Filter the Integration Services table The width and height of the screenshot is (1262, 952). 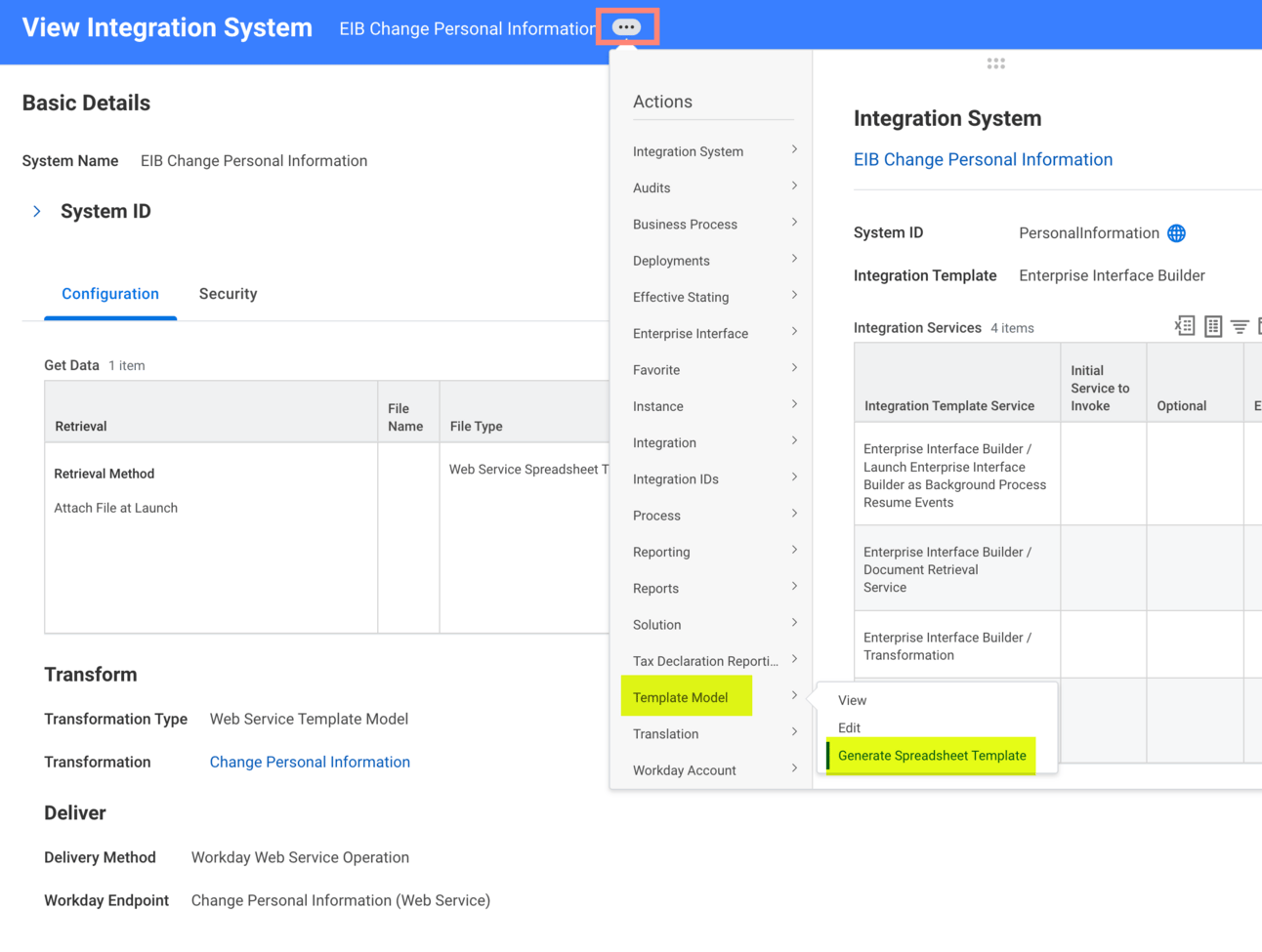click(x=1240, y=327)
